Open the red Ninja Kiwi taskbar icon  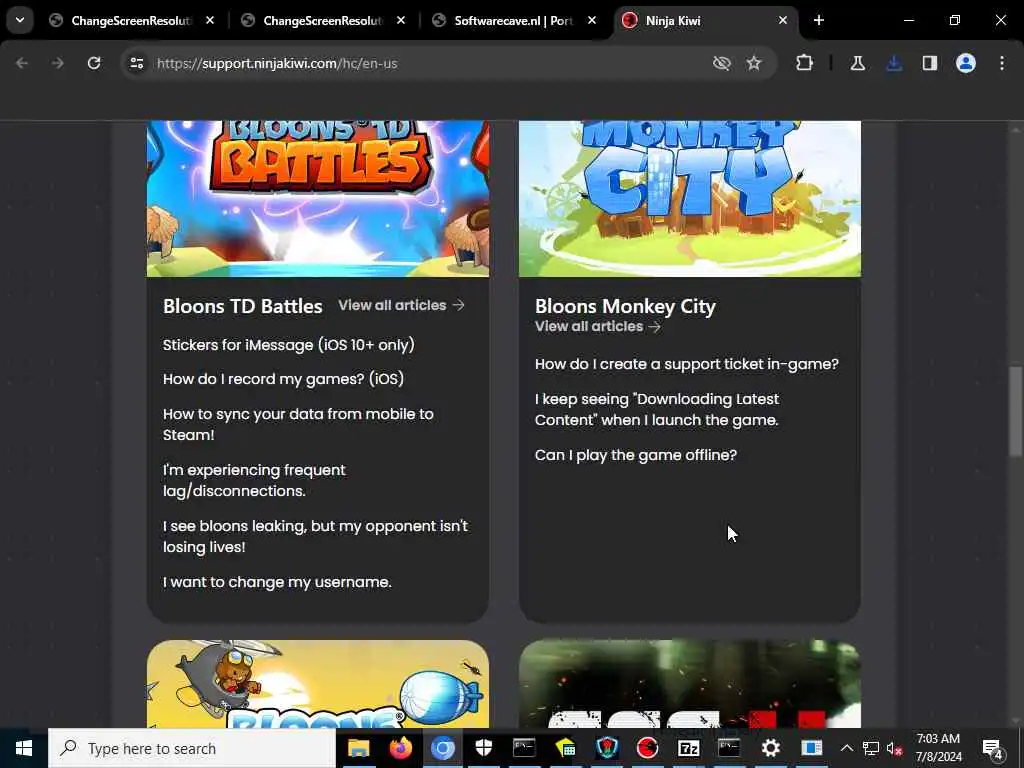[x=647, y=748]
